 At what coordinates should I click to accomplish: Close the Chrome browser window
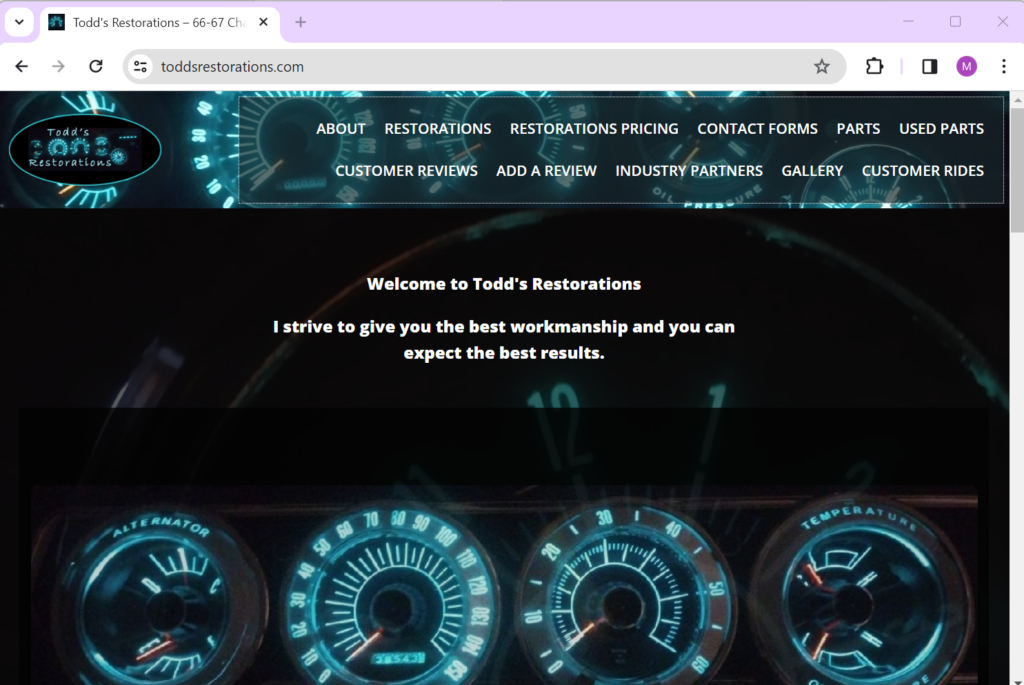click(1002, 22)
